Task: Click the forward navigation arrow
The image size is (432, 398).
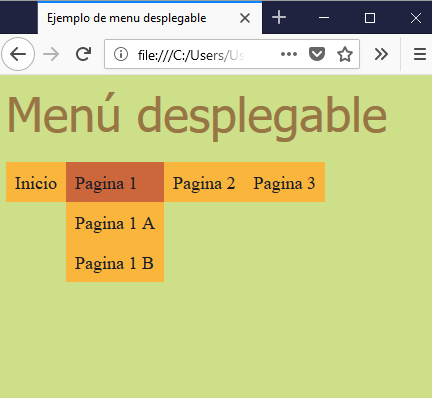Action: coord(51,54)
